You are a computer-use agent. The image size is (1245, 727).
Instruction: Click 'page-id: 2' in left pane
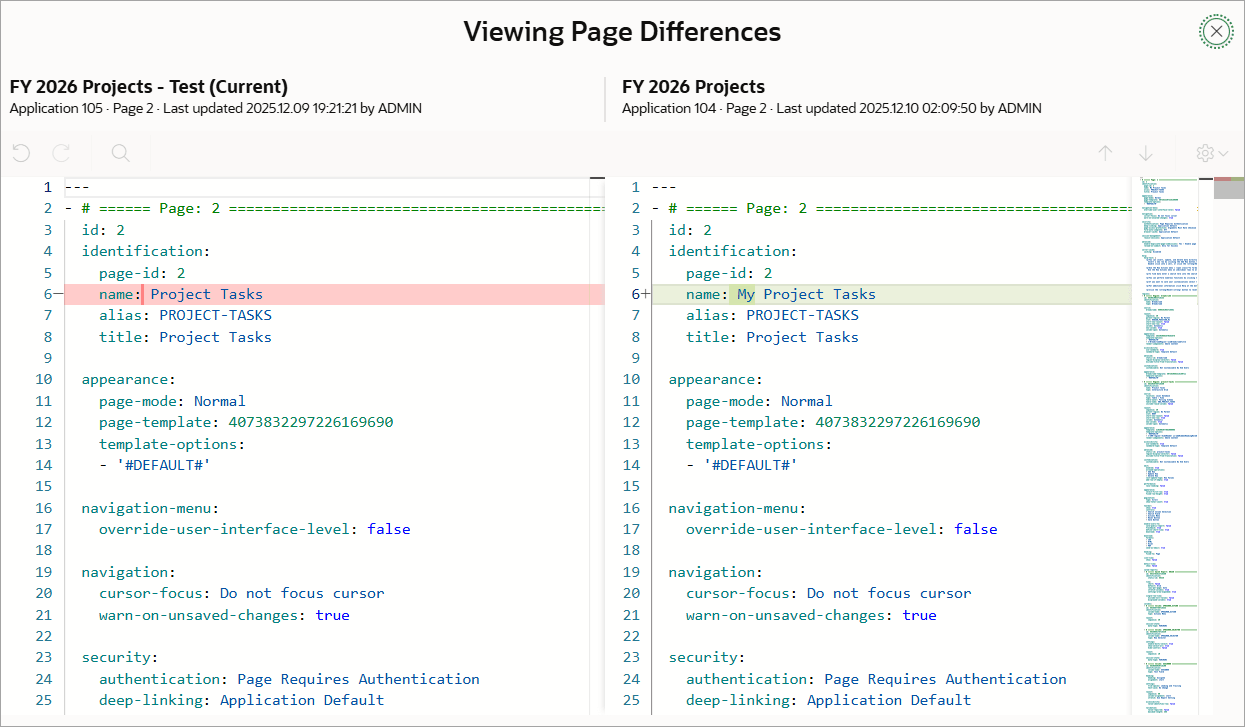point(142,273)
